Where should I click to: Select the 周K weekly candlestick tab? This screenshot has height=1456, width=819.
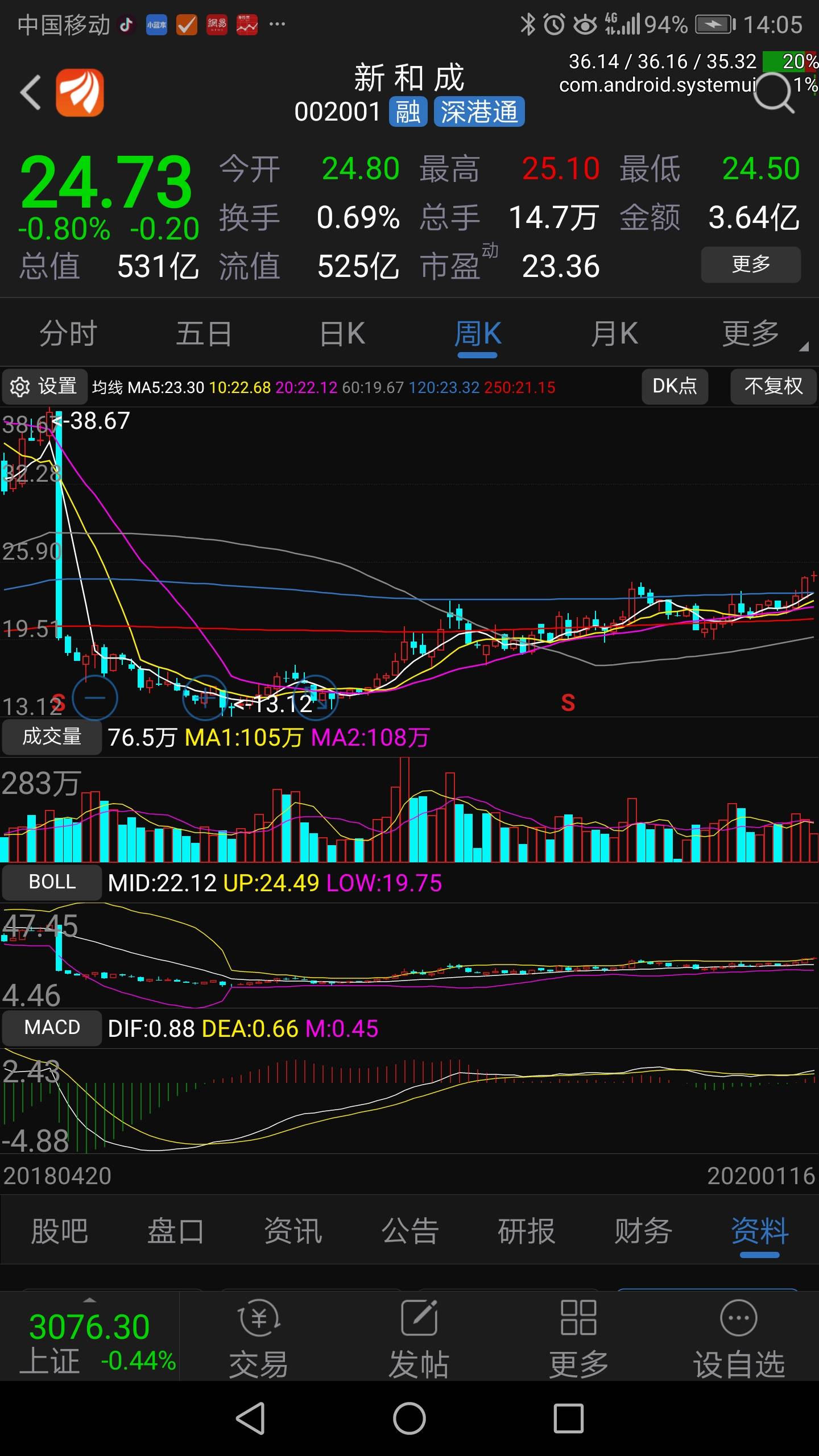478,334
